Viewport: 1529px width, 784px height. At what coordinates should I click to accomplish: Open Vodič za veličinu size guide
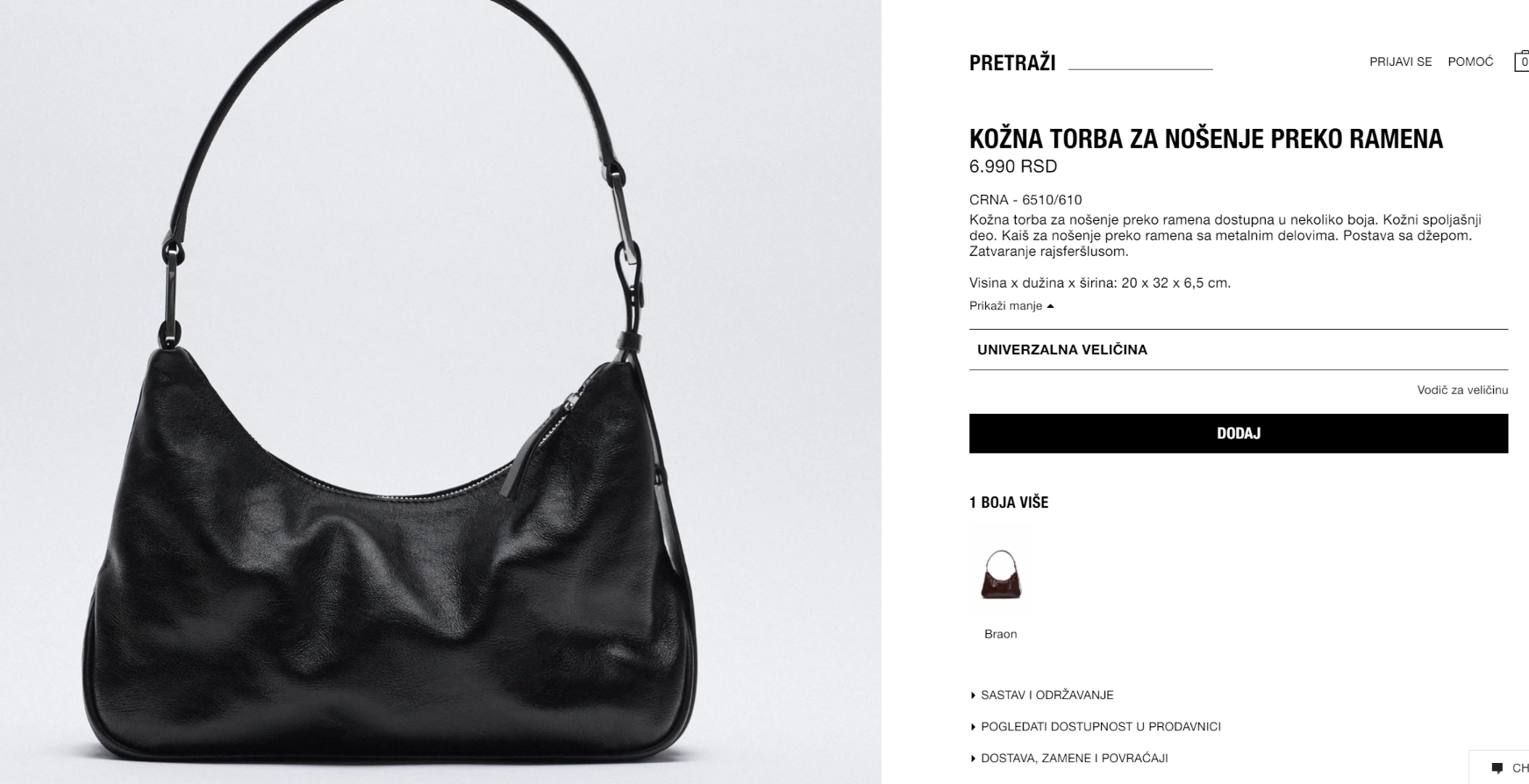tap(1462, 390)
